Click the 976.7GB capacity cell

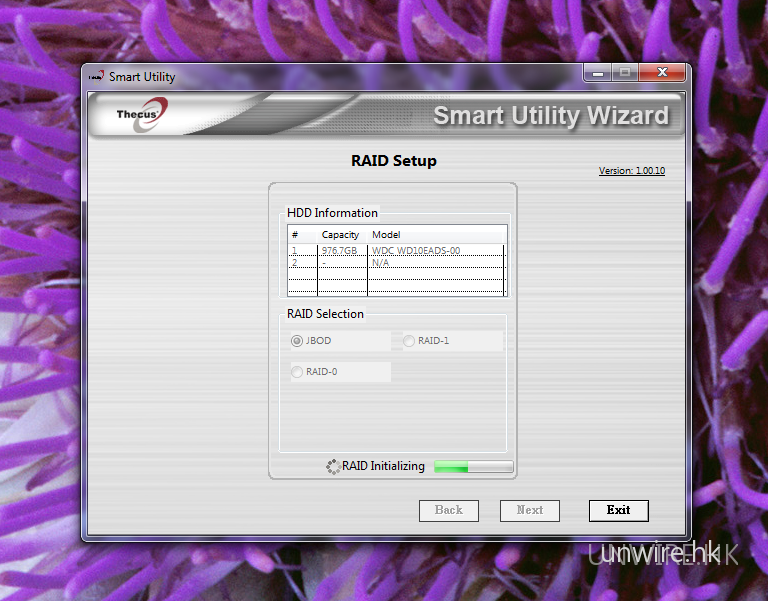tap(339, 251)
